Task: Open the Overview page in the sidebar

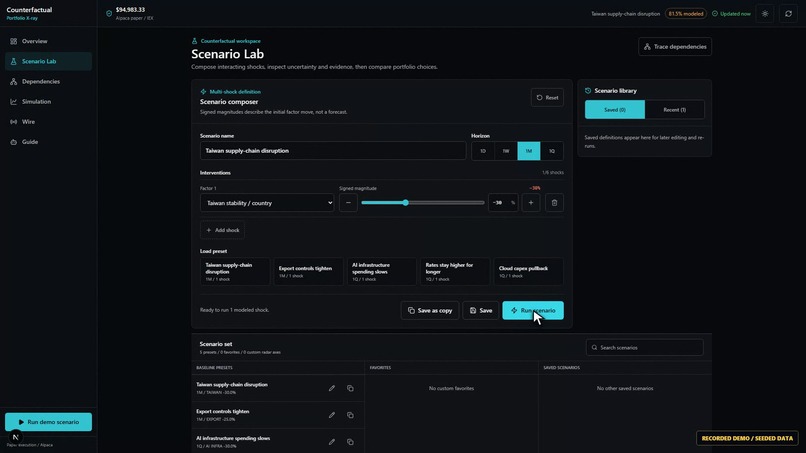Action: (48, 41)
